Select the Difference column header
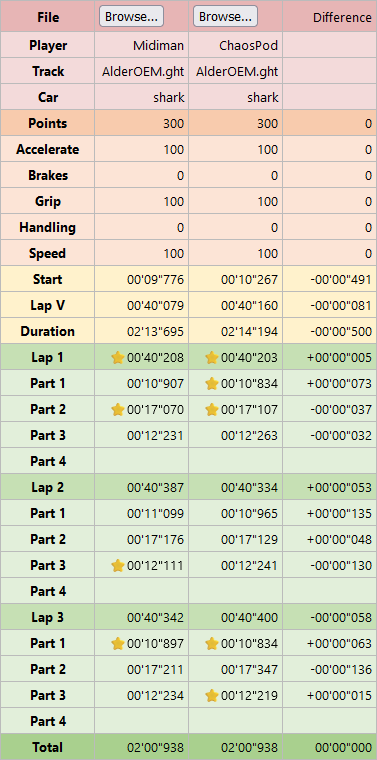 pos(342,17)
